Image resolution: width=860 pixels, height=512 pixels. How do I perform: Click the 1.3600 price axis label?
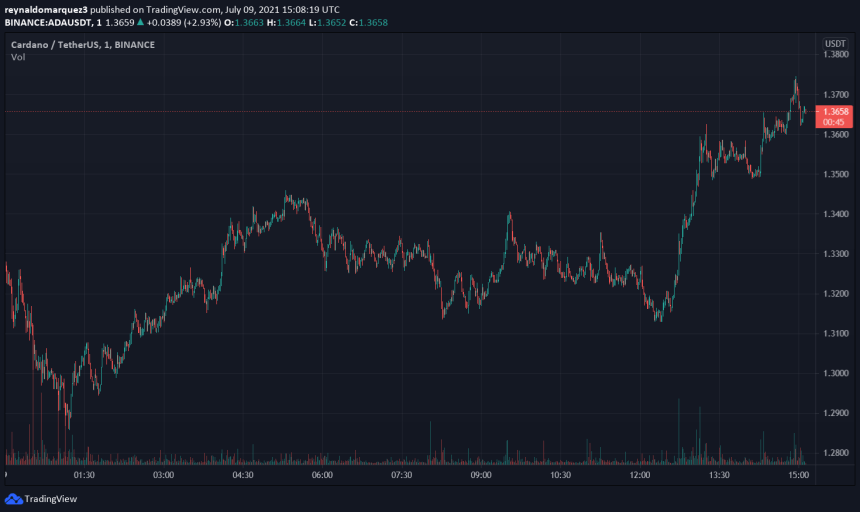pyautogui.click(x=835, y=134)
